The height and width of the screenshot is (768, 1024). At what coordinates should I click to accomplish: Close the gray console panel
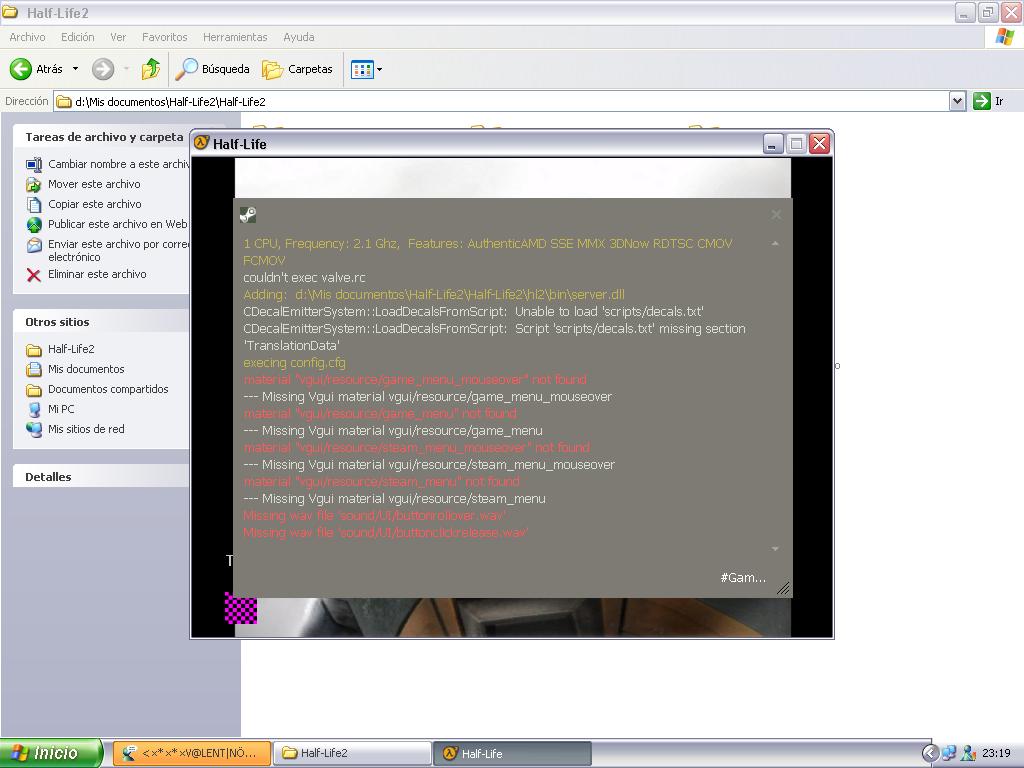coord(776,215)
